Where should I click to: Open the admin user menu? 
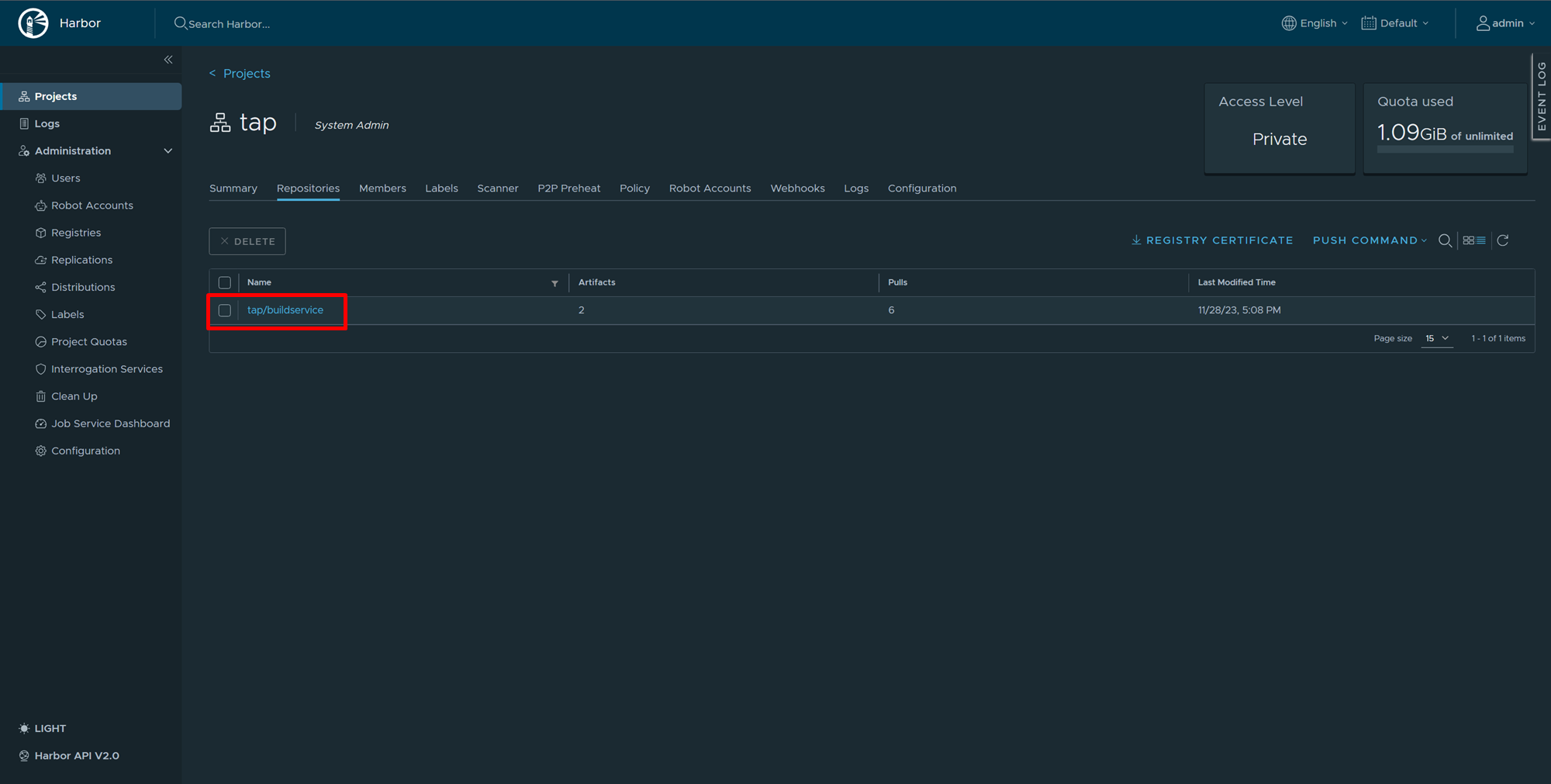click(x=1505, y=23)
